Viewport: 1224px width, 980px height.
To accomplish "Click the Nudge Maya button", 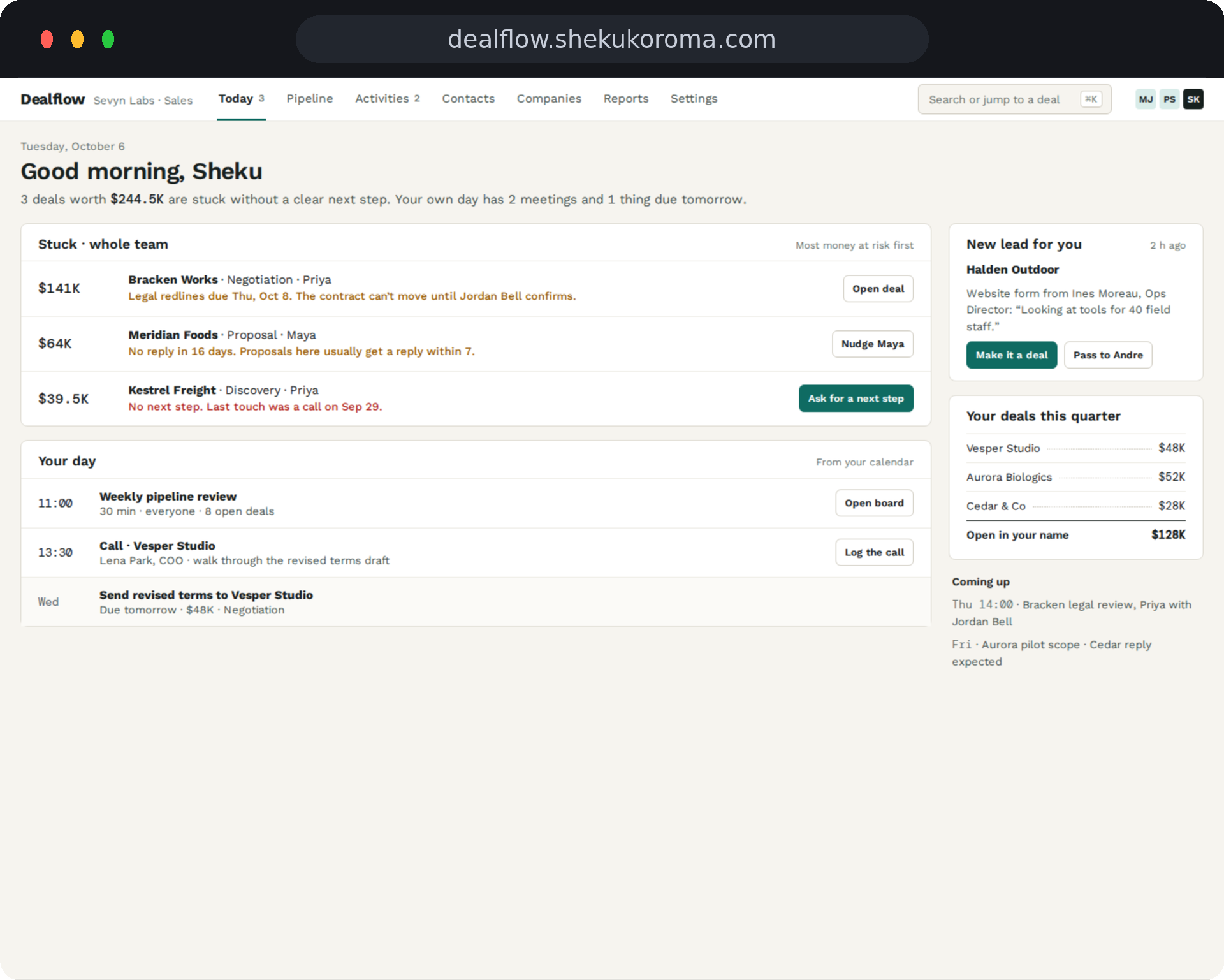I will coord(872,344).
